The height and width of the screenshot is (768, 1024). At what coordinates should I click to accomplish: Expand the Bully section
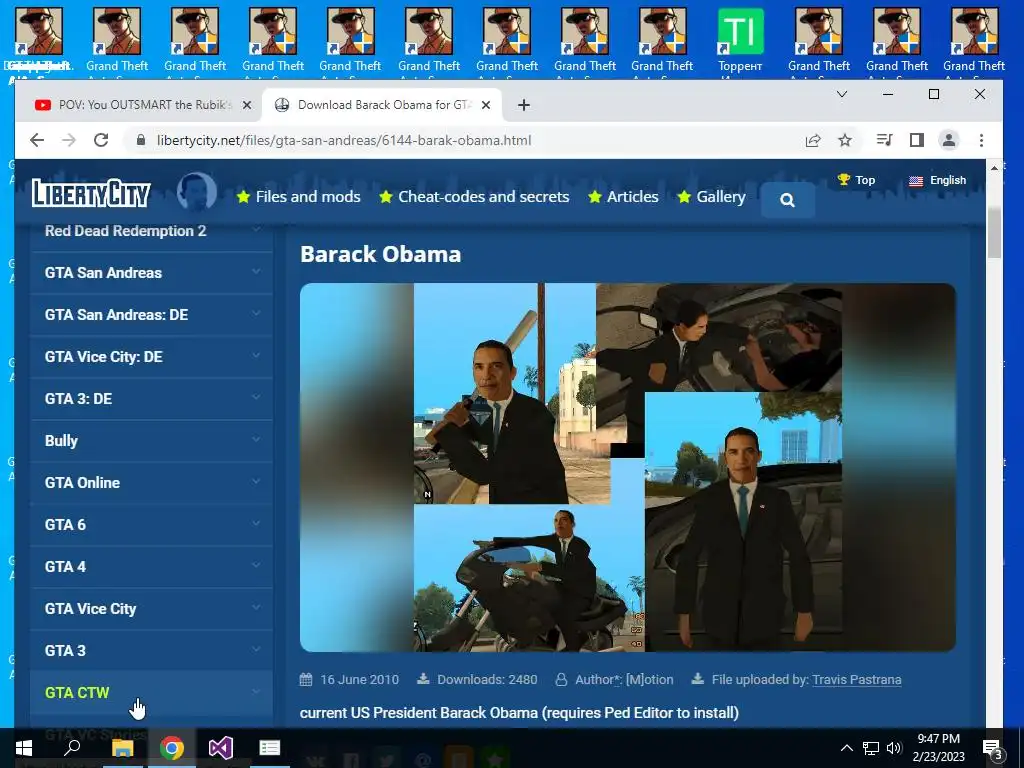pyautogui.click(x=152, y=441)
